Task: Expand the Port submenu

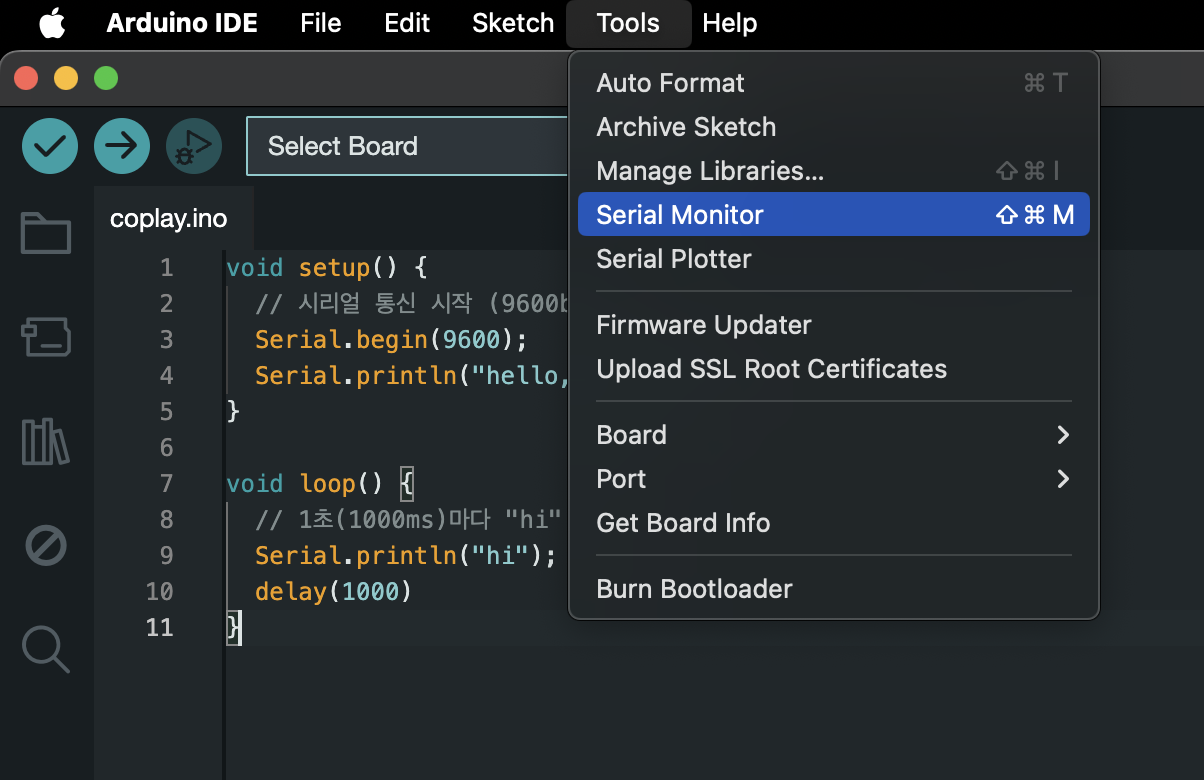Action: point(834,479)
